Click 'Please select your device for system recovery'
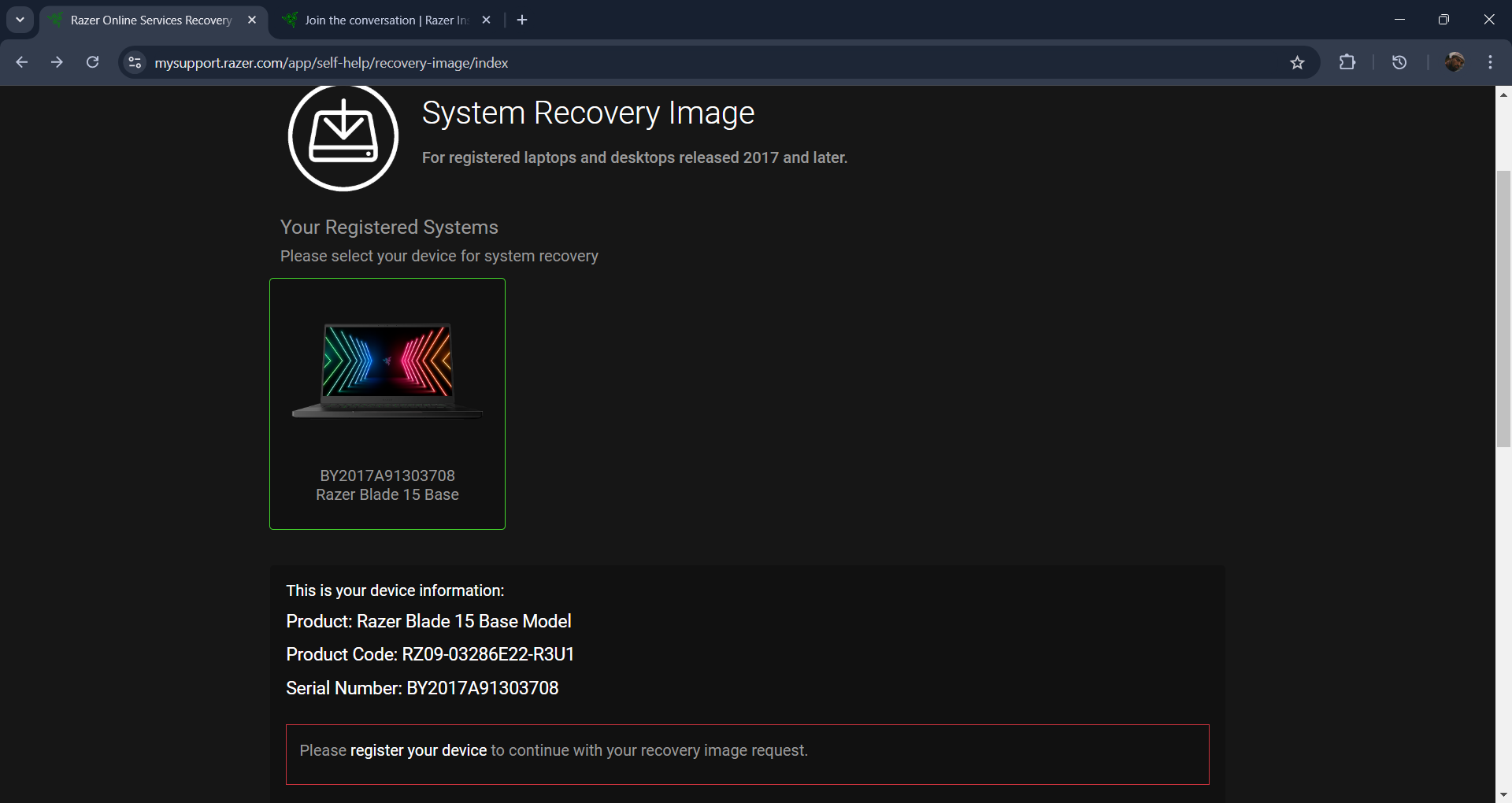This screenshot has height=803, width=1512. tap(439, 256)
